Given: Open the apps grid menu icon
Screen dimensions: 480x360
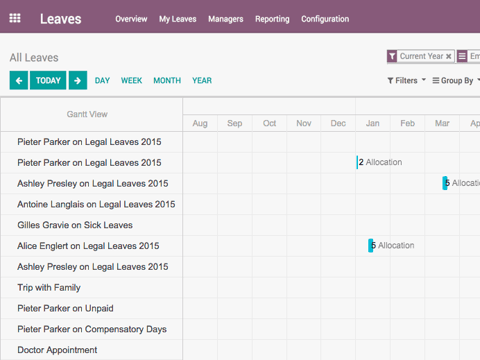Looking at the screenshot, I should click(15, 18).
